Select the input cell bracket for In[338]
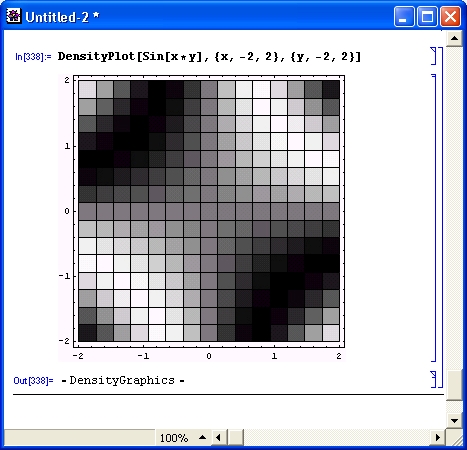The image size is (467, 450). click(433, 56)
